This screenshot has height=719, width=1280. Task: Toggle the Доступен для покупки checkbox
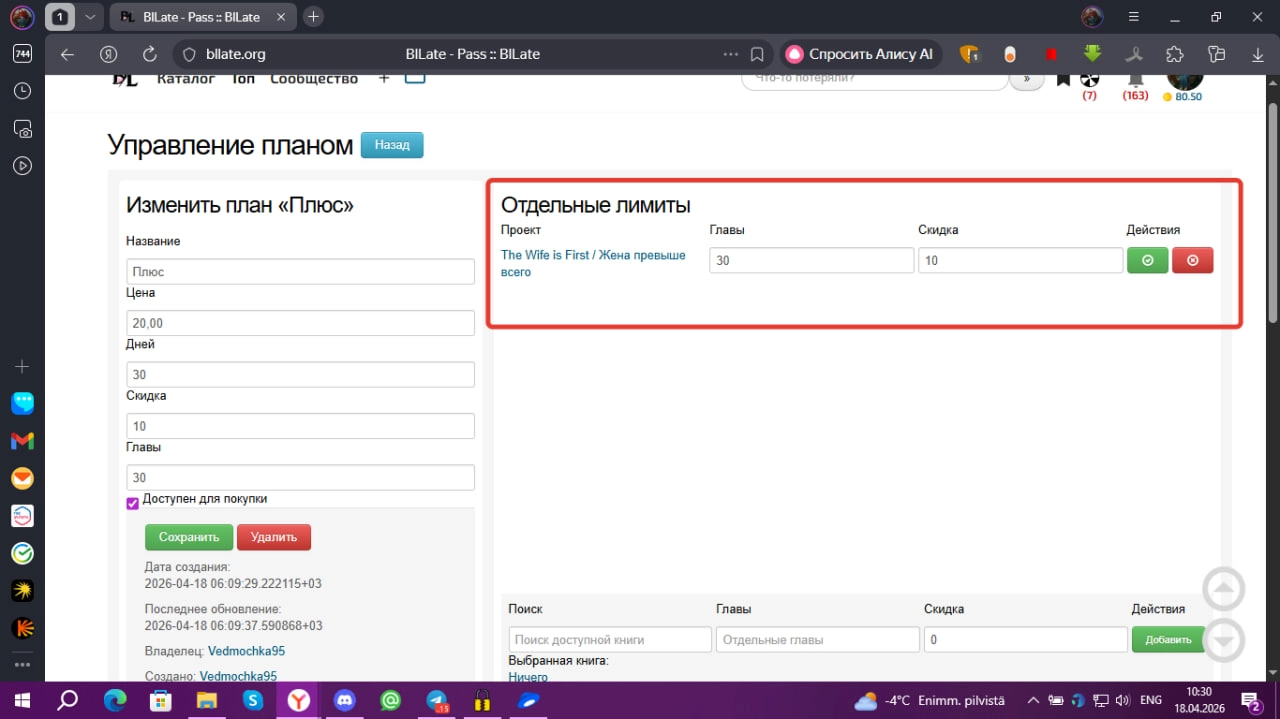point(132,503)
